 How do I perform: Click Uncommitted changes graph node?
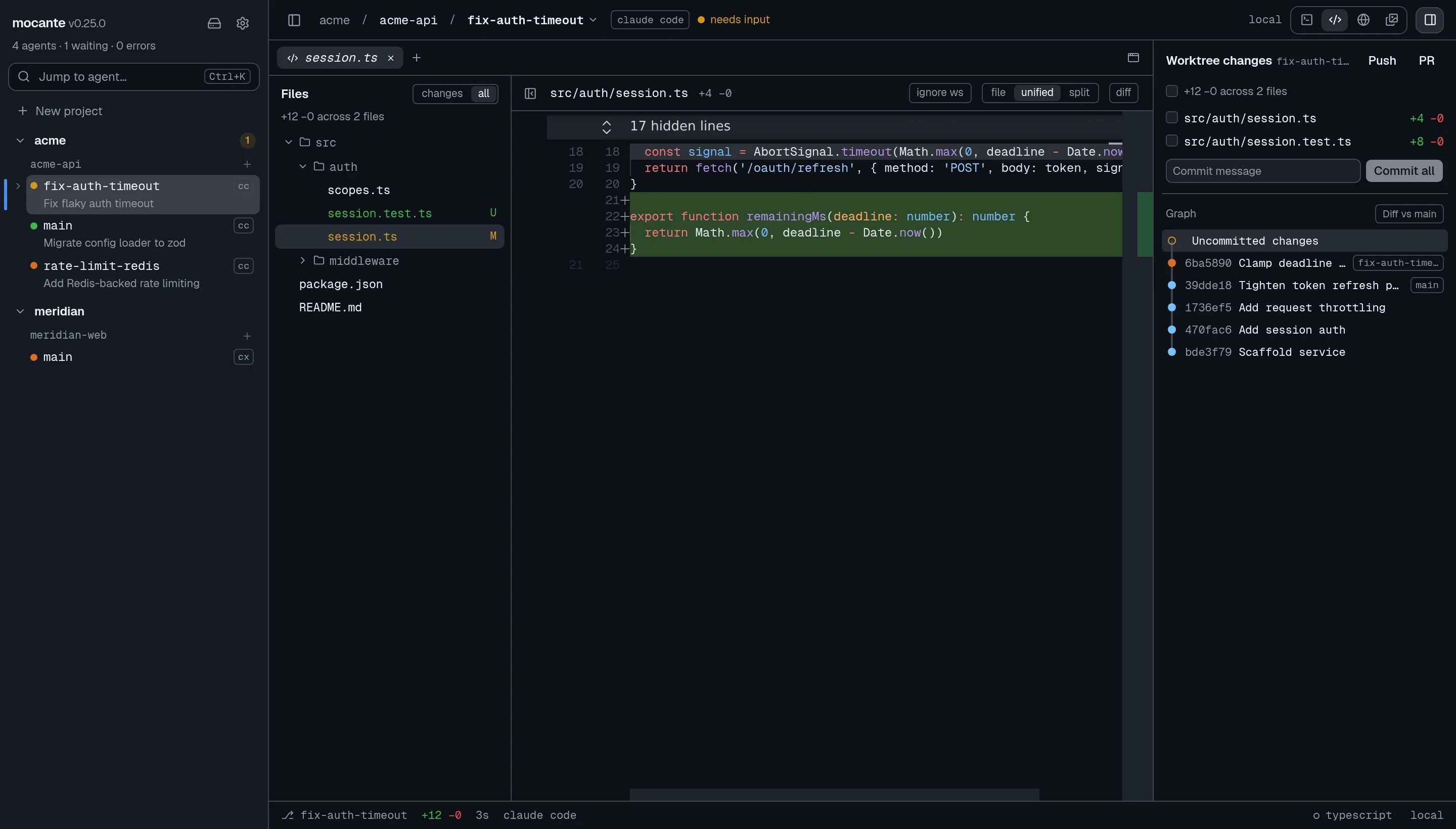pyautogui.click(x=1172, y=241)
